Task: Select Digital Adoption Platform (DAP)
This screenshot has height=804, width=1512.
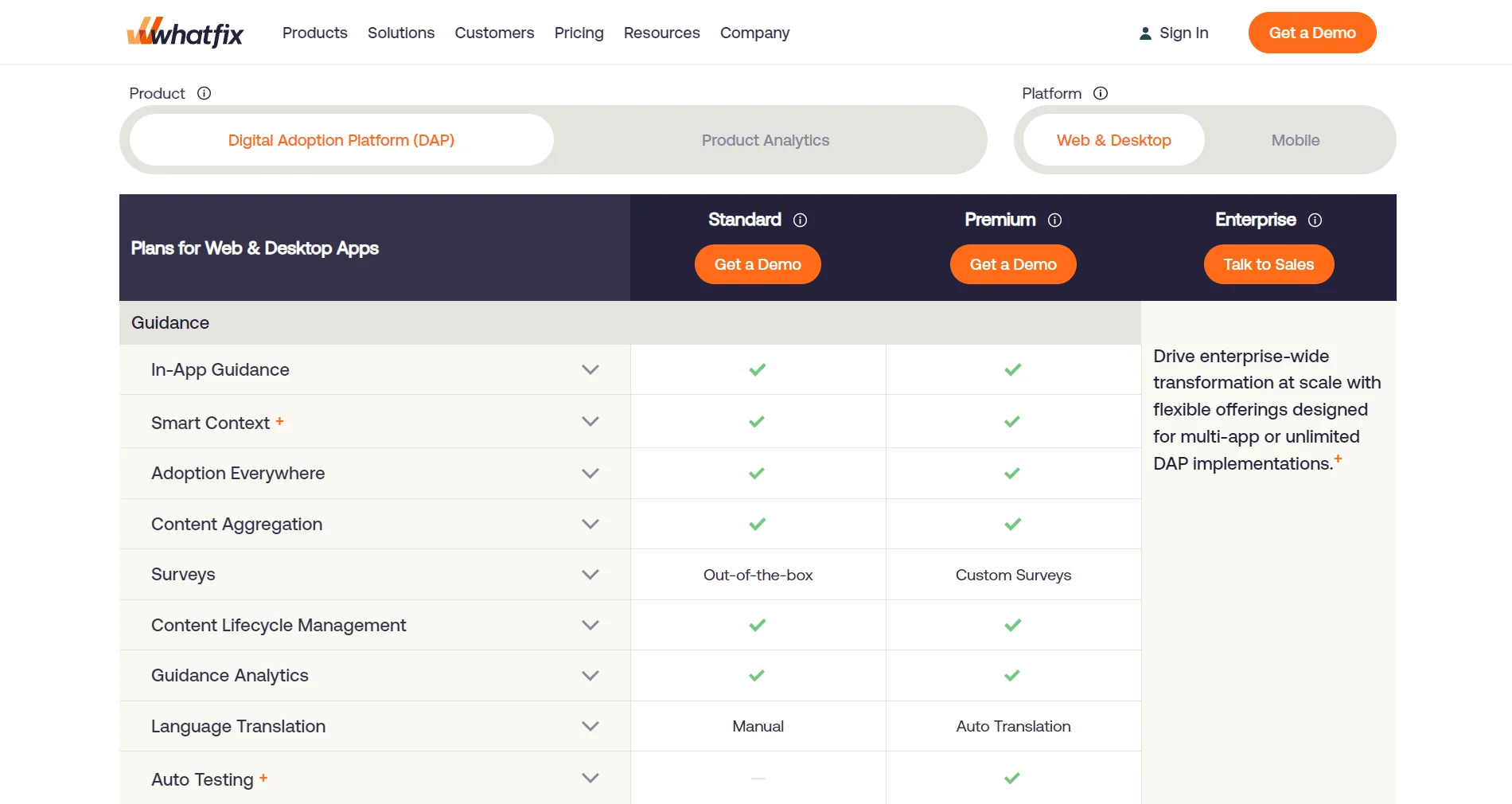Action: pyautogui.click(x=341, y=139)
